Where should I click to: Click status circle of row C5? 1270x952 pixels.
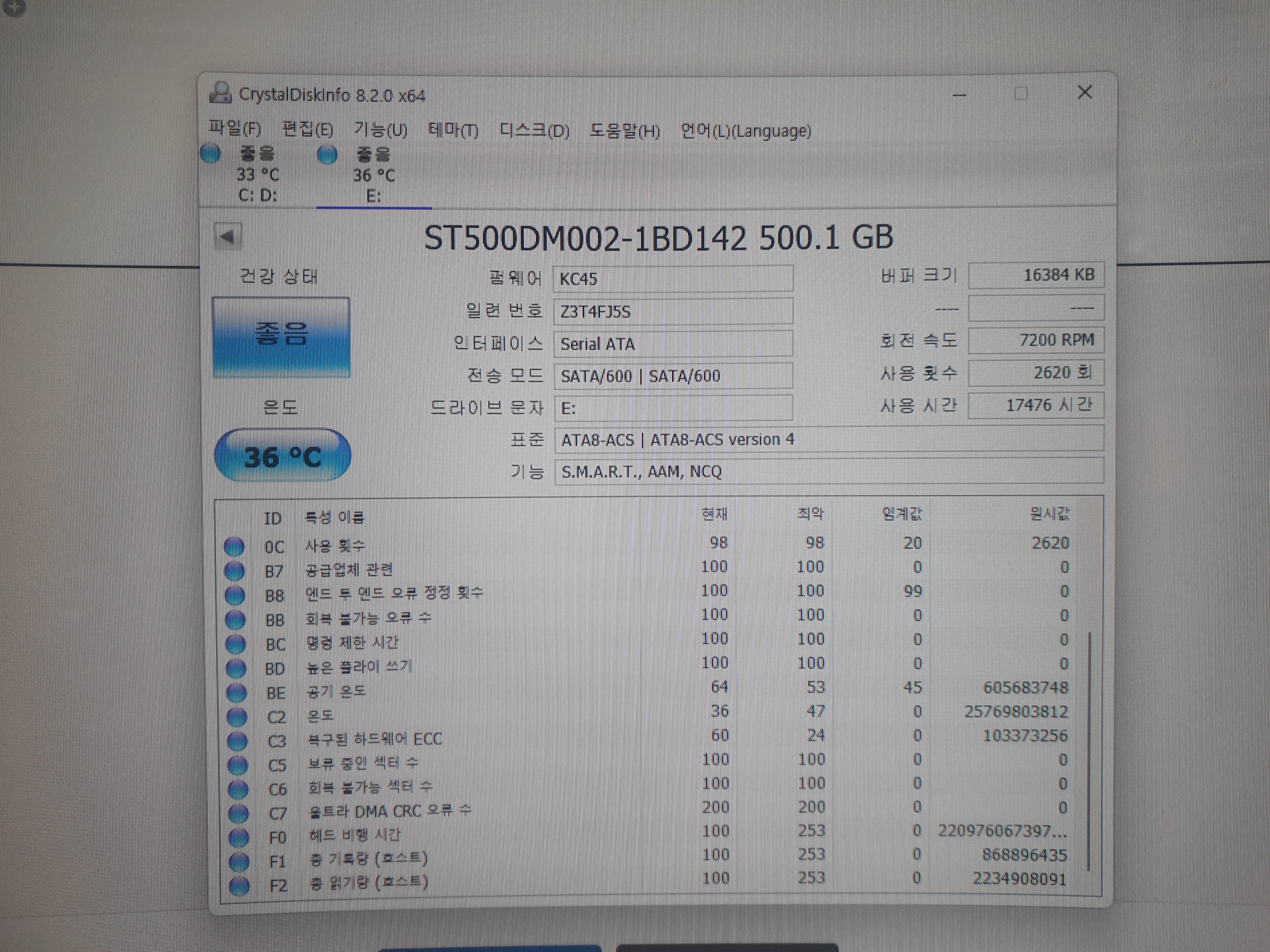pos(238,765)
